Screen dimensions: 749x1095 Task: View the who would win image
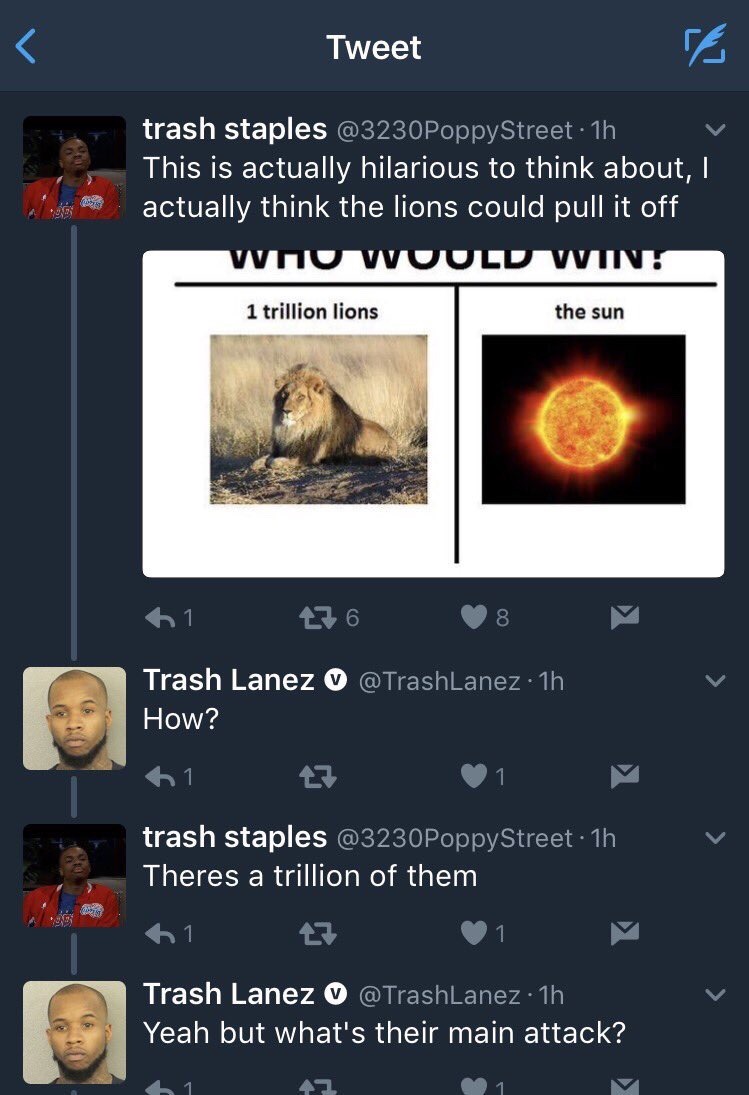(433, 413)
